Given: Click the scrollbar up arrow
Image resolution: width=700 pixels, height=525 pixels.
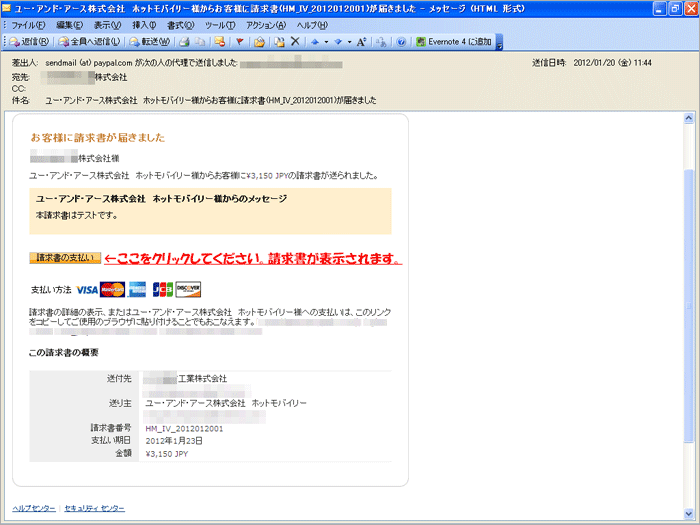Looking at the screenshot, I should pyautogui.click(x=689, y=118).
